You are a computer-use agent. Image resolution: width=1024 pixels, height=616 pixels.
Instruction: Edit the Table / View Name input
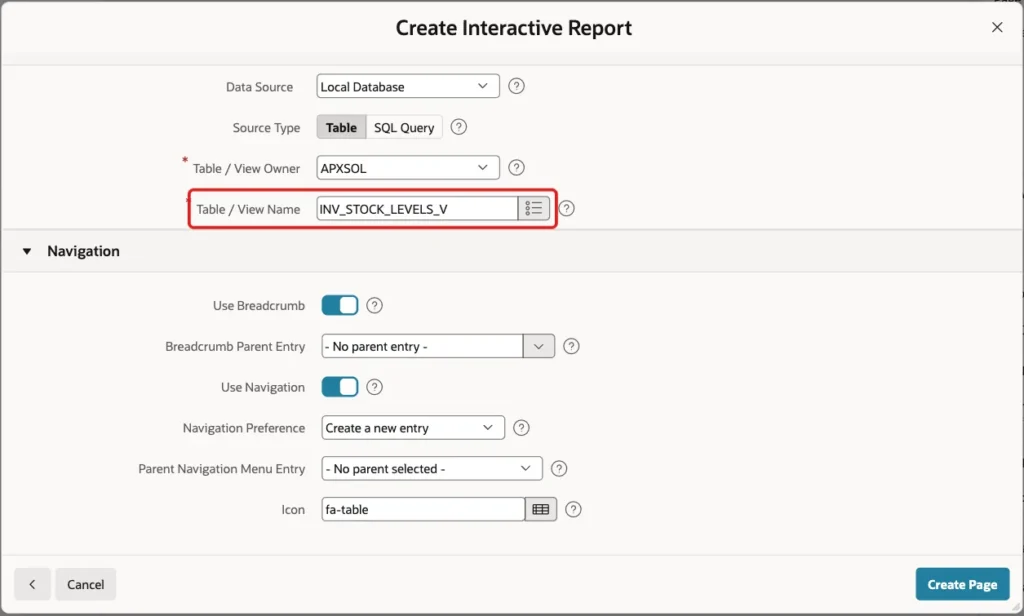pyautogui.click(x=417, y=209)
